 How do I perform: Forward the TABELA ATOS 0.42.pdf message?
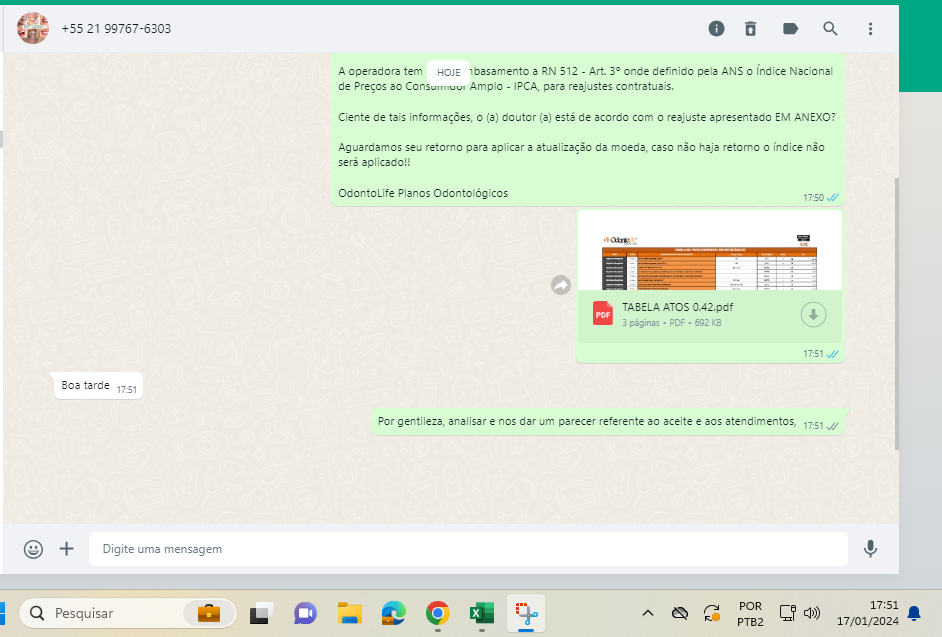[x=561, y=285]
